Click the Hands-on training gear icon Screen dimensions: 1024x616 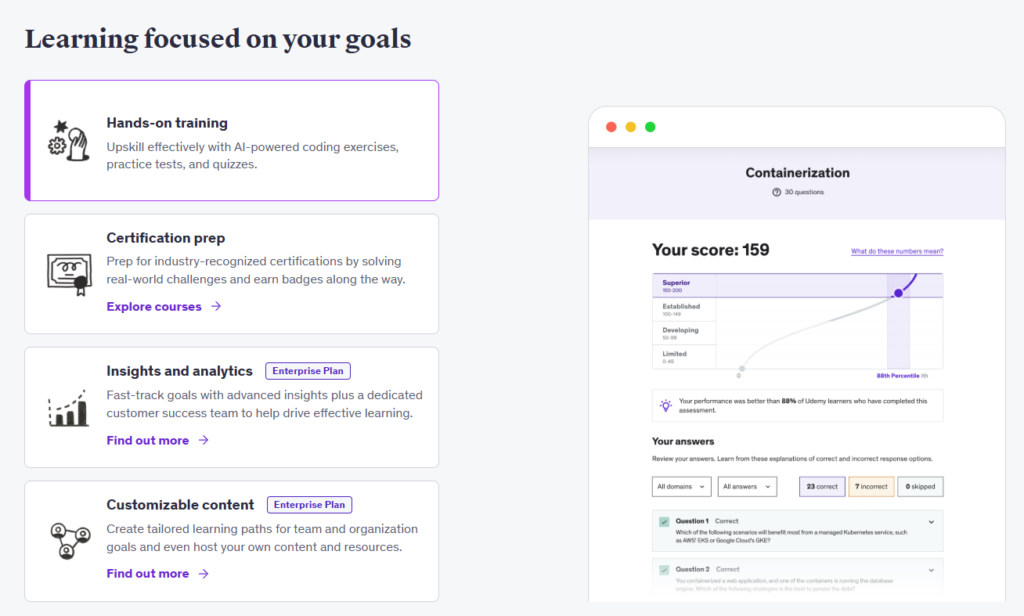point(68,140)
